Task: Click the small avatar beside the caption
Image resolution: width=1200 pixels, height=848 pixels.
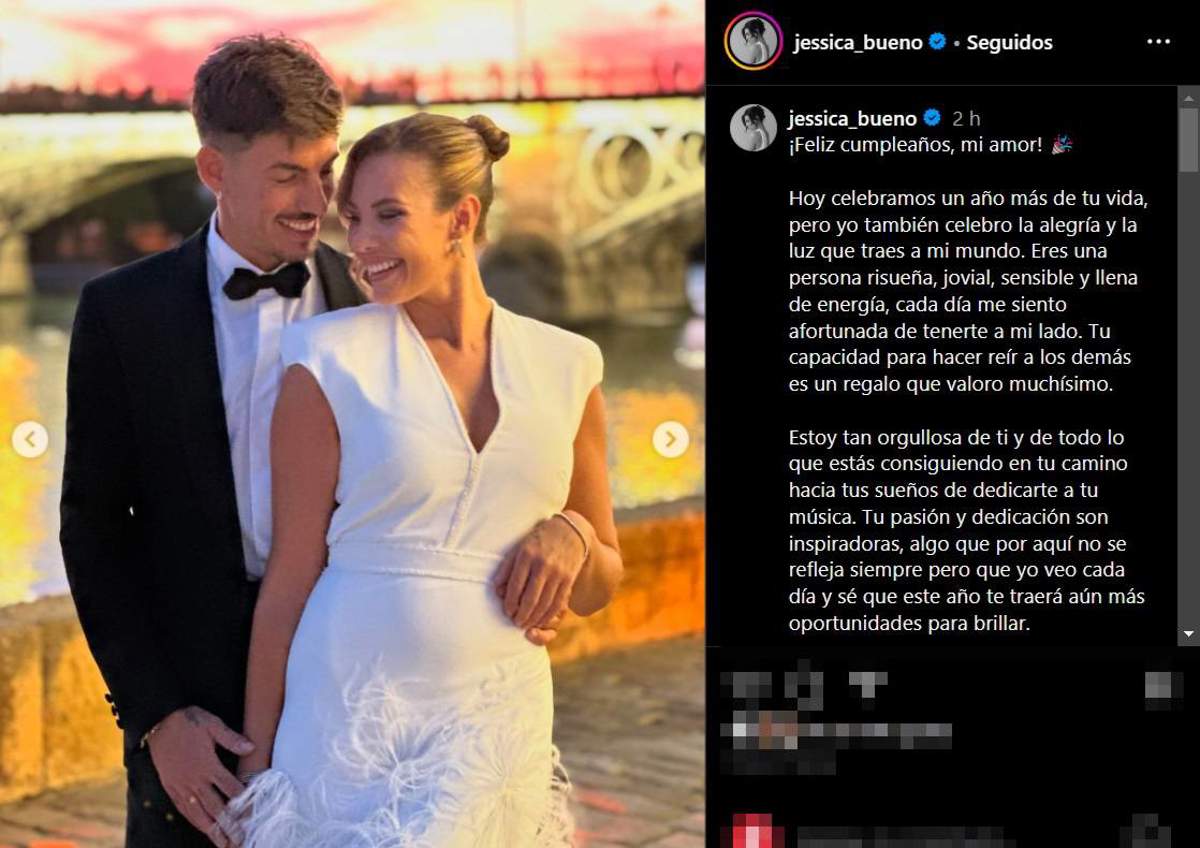Action: click(x=753, y=127)
